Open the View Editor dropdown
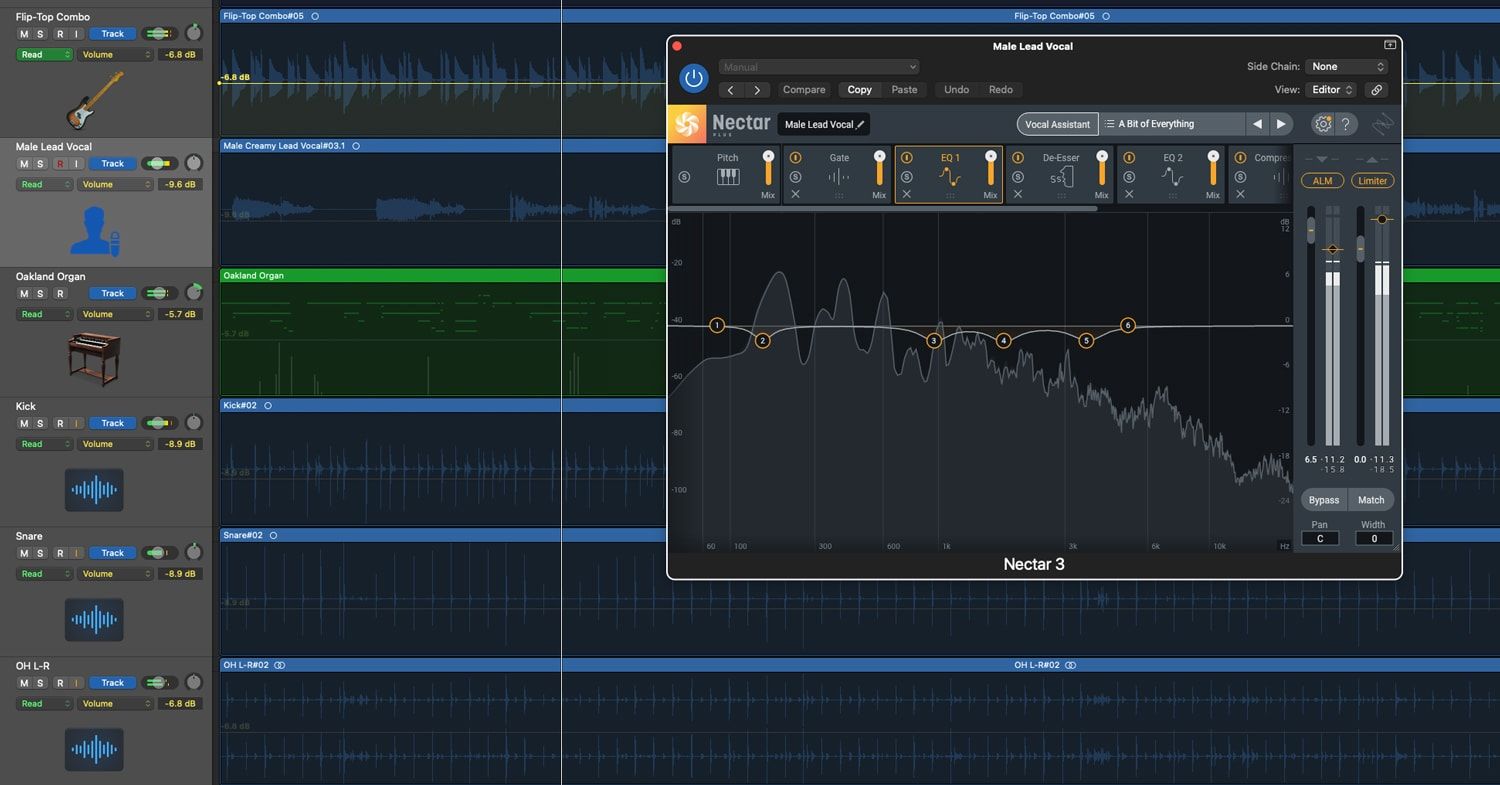The height and width of the screenshot is (785, 1500). coord(1331,90)
